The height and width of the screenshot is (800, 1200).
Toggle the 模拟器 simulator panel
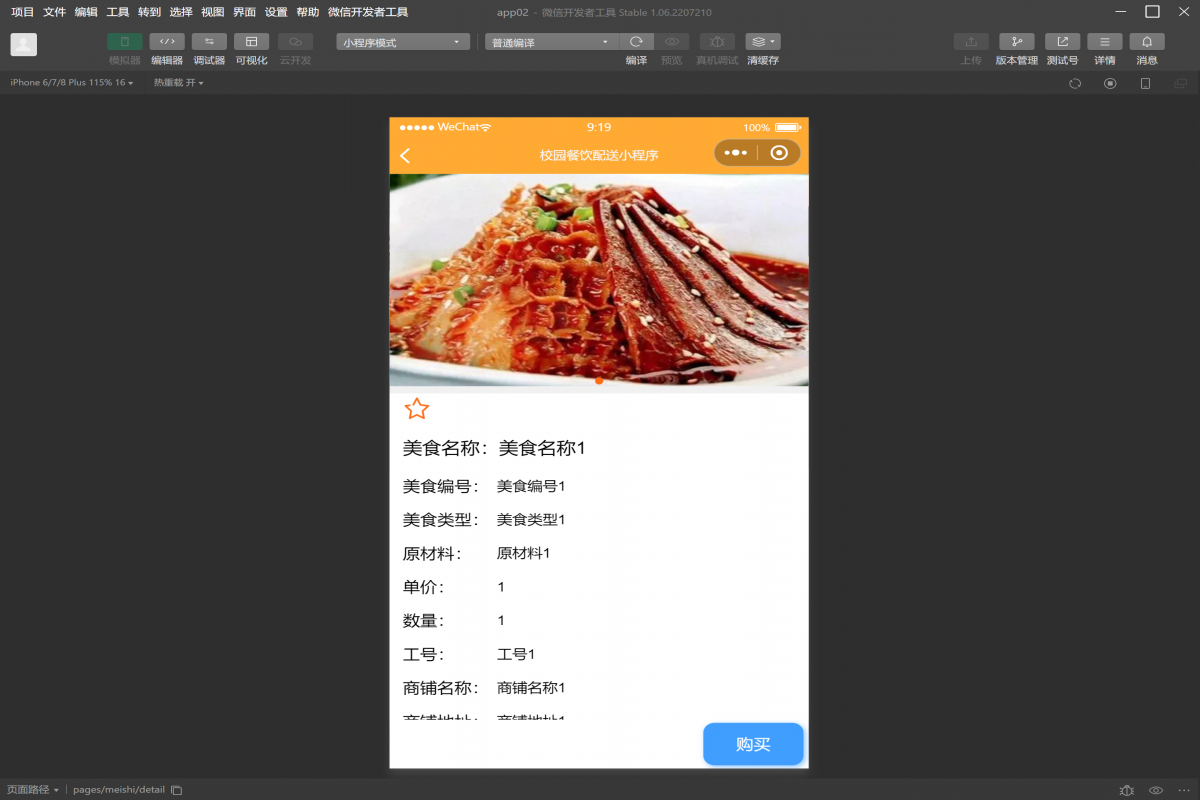click(122, 41)
